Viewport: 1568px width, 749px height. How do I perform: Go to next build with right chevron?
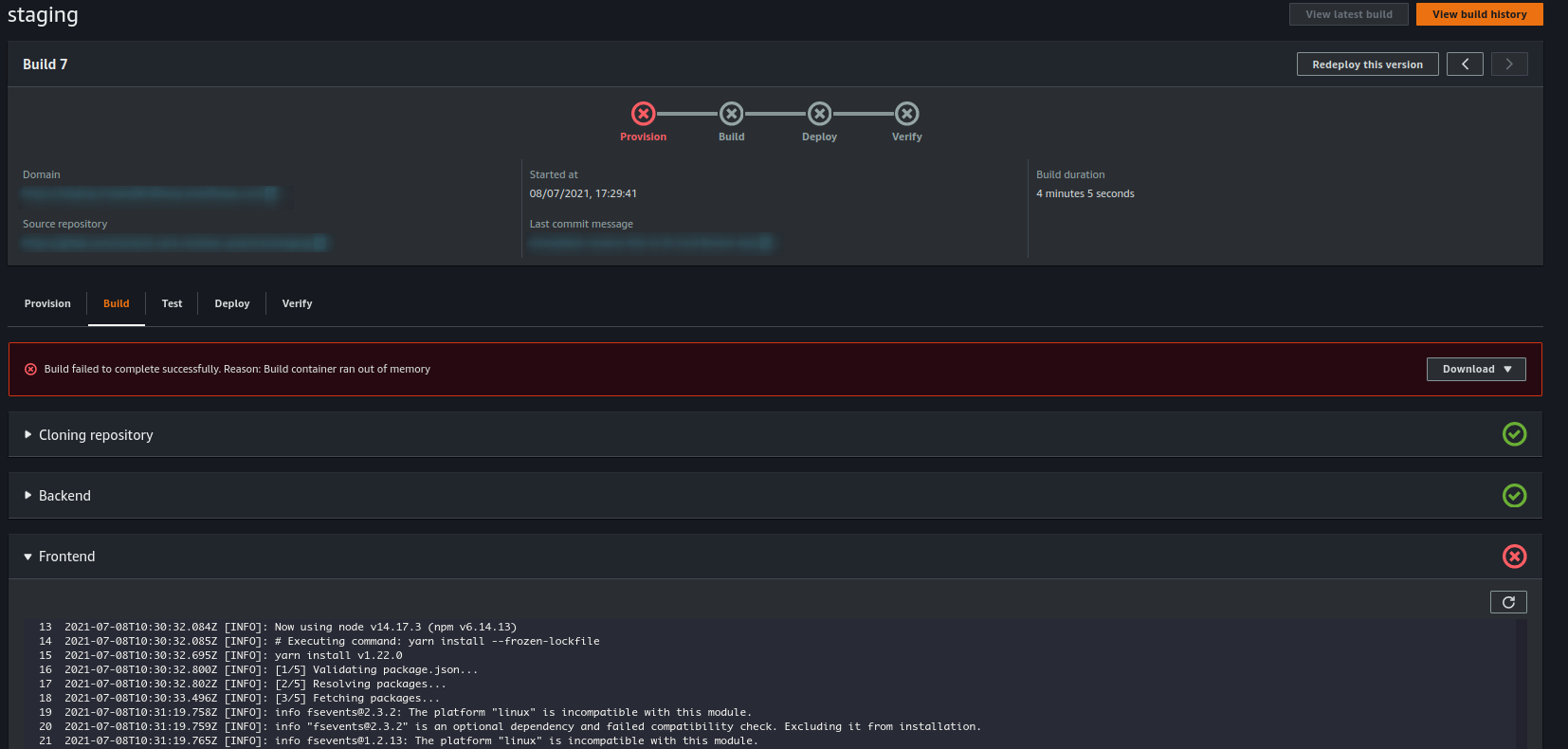coord(1509,64)
